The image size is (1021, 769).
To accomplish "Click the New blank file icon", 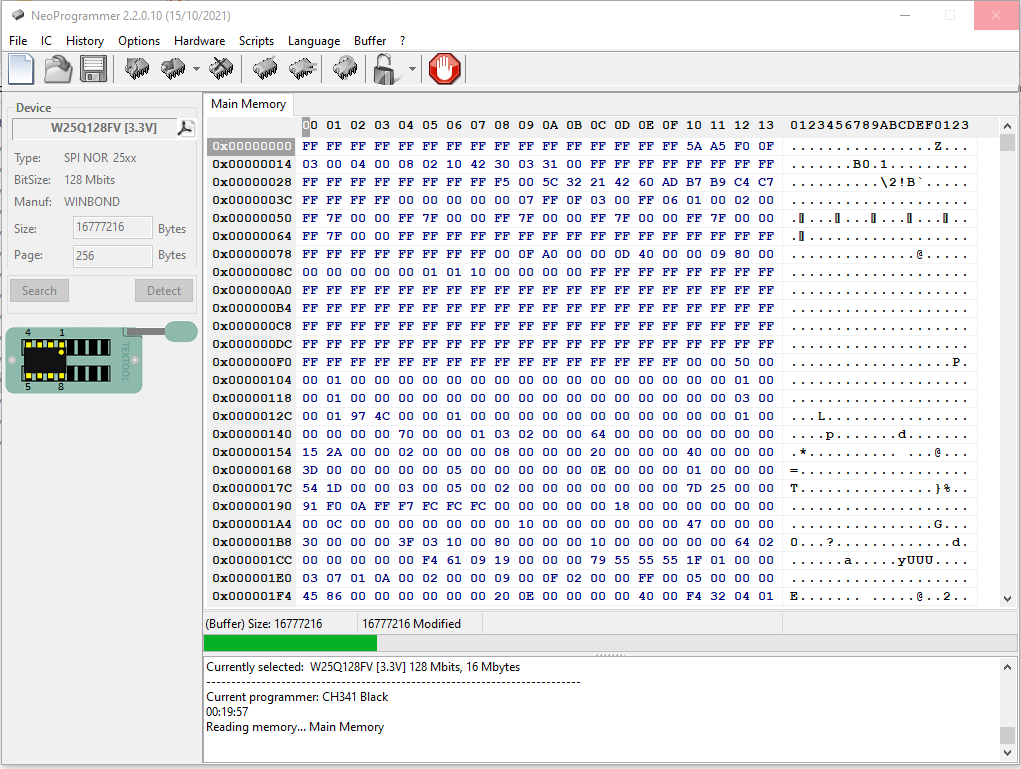I will coord(21,69).
